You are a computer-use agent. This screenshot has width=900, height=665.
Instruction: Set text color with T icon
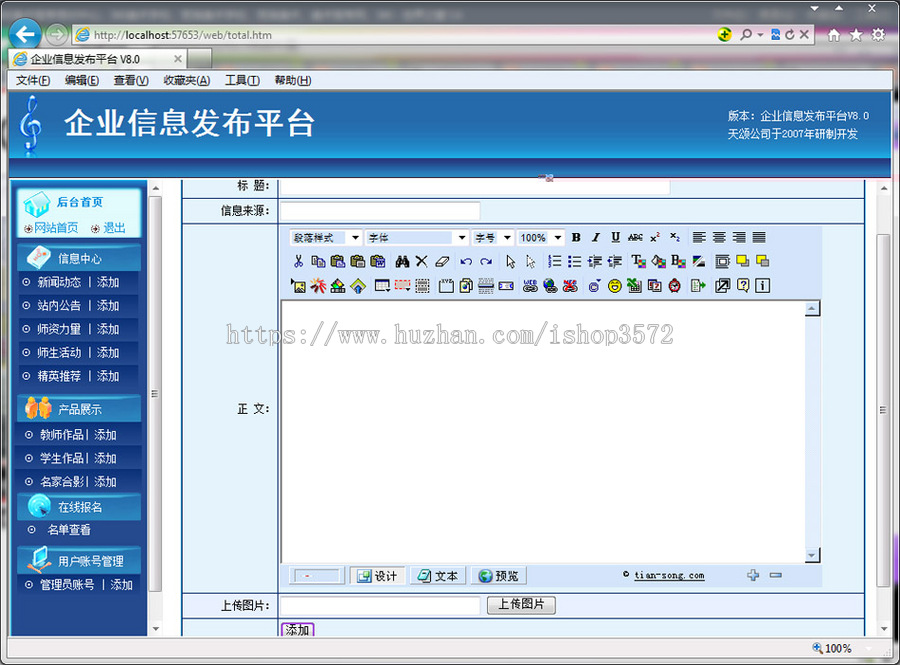(638, 262)
